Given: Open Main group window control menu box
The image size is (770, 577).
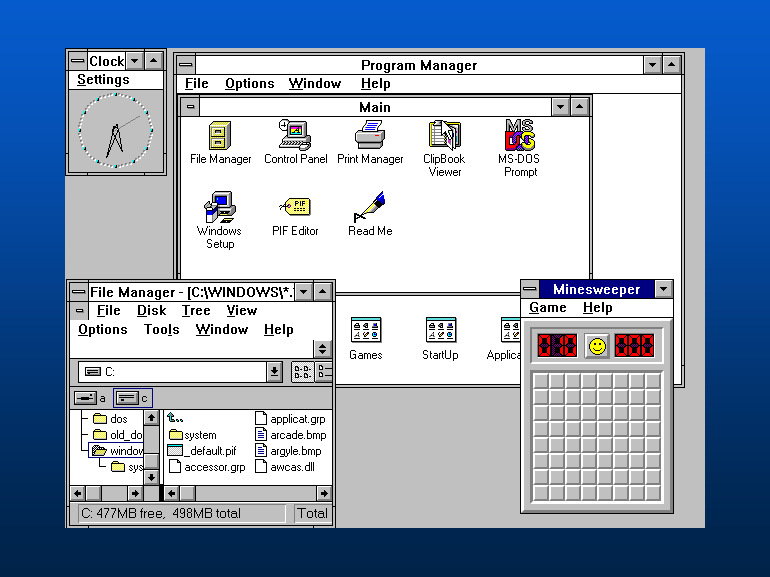Looking at the screenshot, I should pos(191,107).
